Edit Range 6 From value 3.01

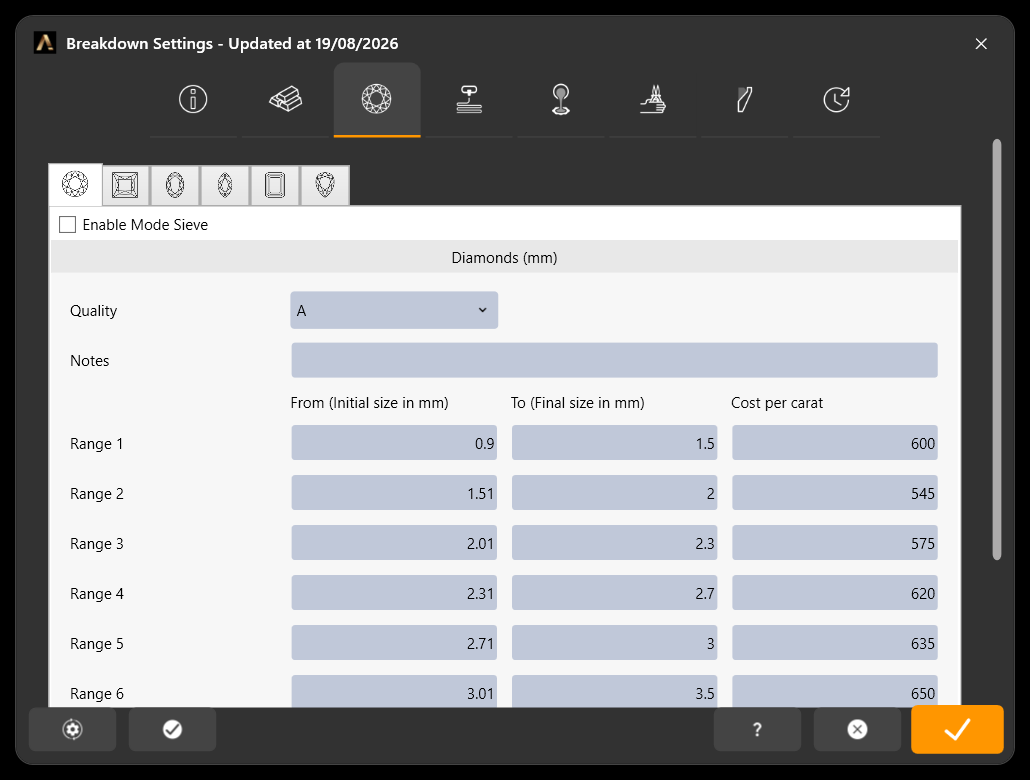(x=394, y=691)
